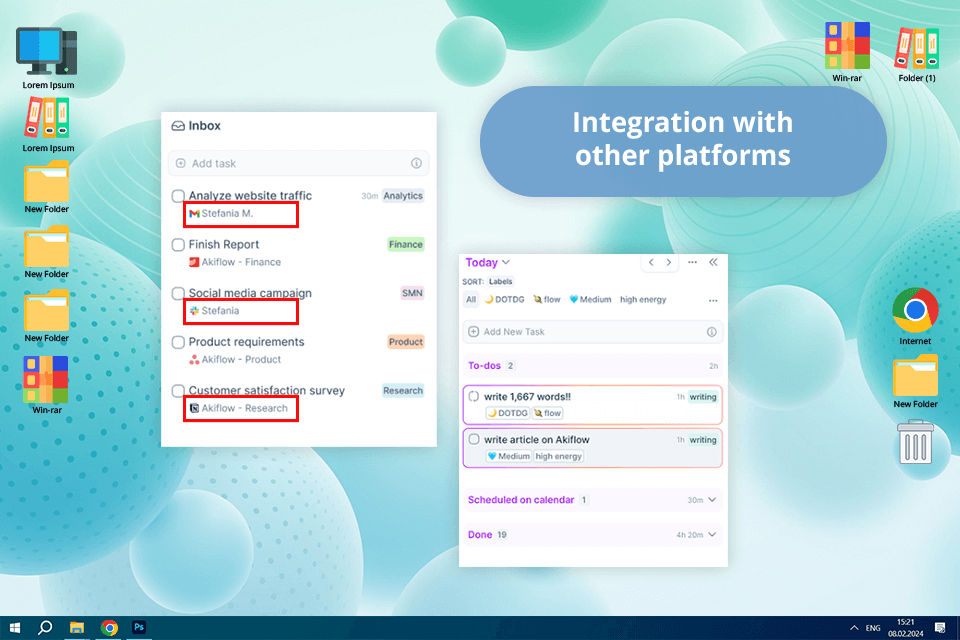960x640 pixels.
Task: Click the Add New Task input field
Action: click(593, 332)
